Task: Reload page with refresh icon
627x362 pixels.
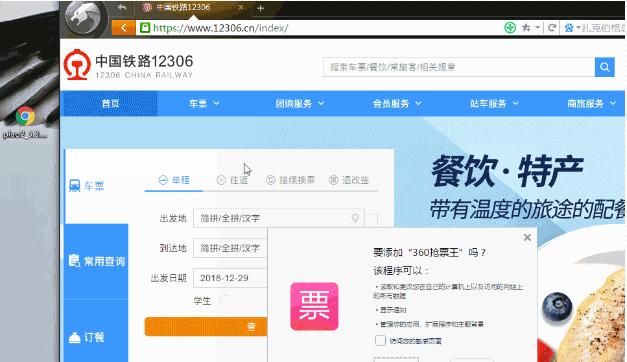Action: click(x=552, y=28)
